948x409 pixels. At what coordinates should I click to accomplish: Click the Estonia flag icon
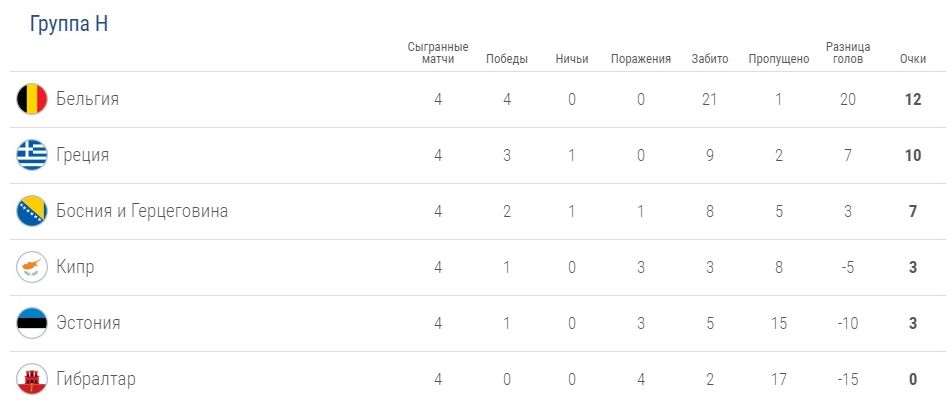pos(32,323)
